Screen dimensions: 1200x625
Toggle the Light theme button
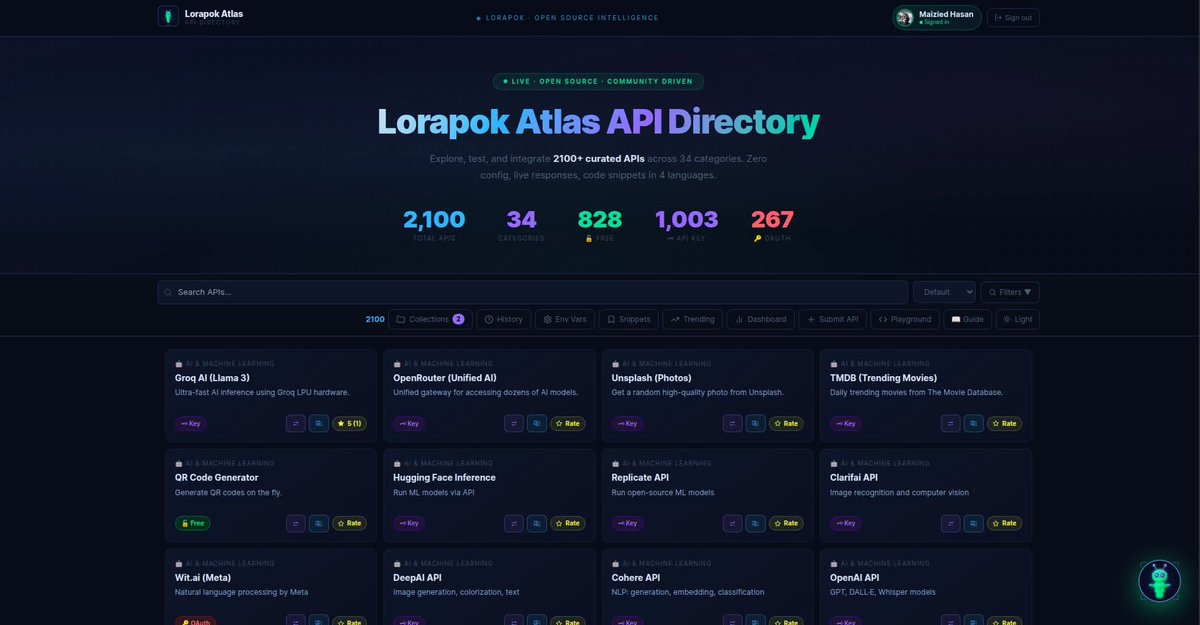tap(1017, 319)
